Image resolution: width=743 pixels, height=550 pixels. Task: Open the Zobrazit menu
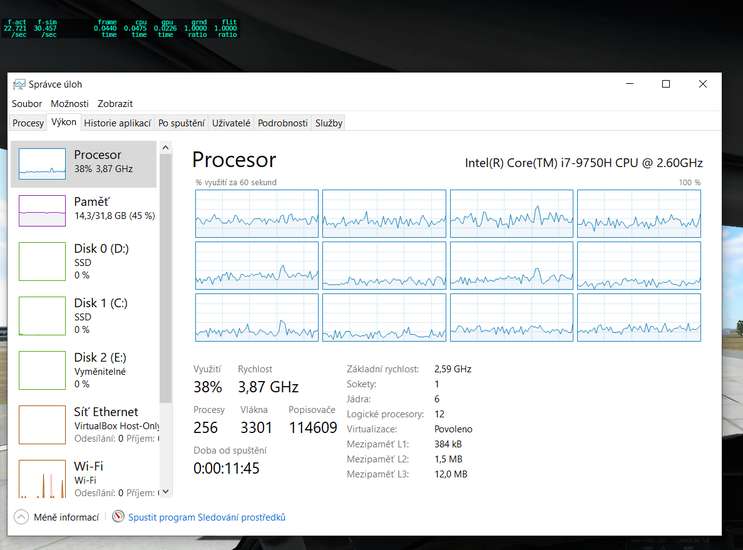[x=115, y=103]
